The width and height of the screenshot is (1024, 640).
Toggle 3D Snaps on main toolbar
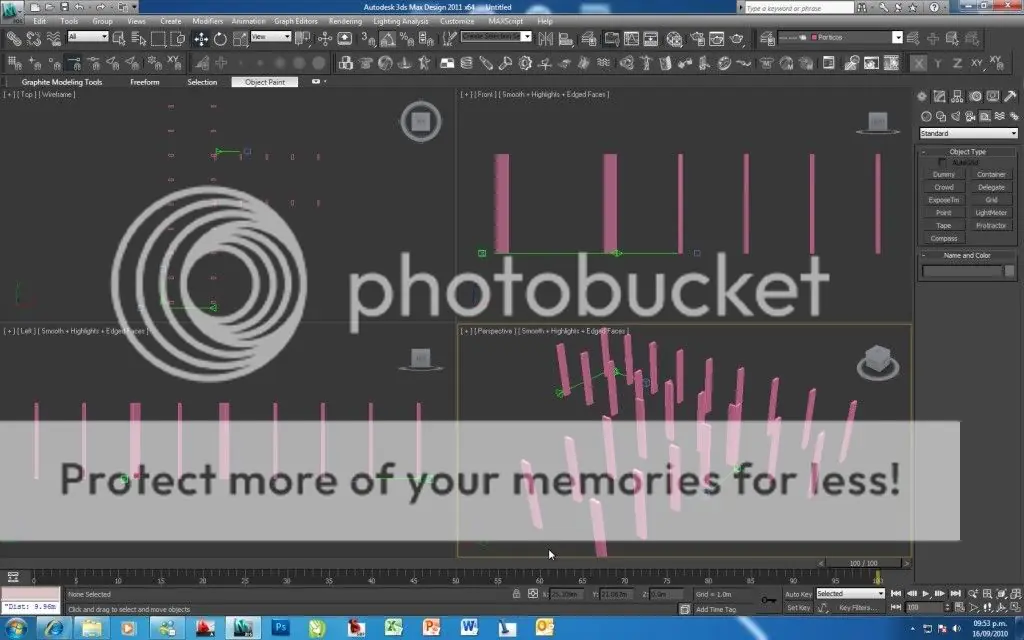[x=368, y=39]
